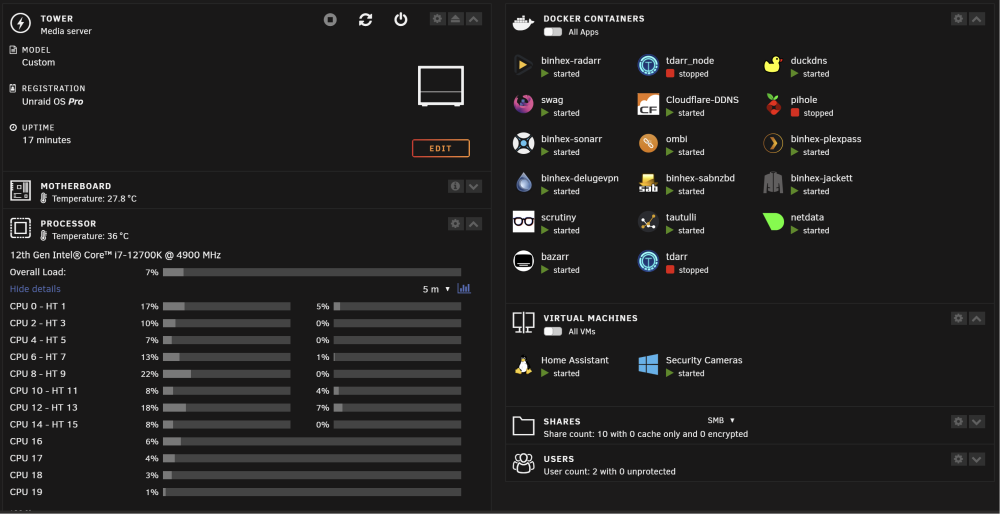Click the tautulli container icon
1000x514 pixels.
649,221
